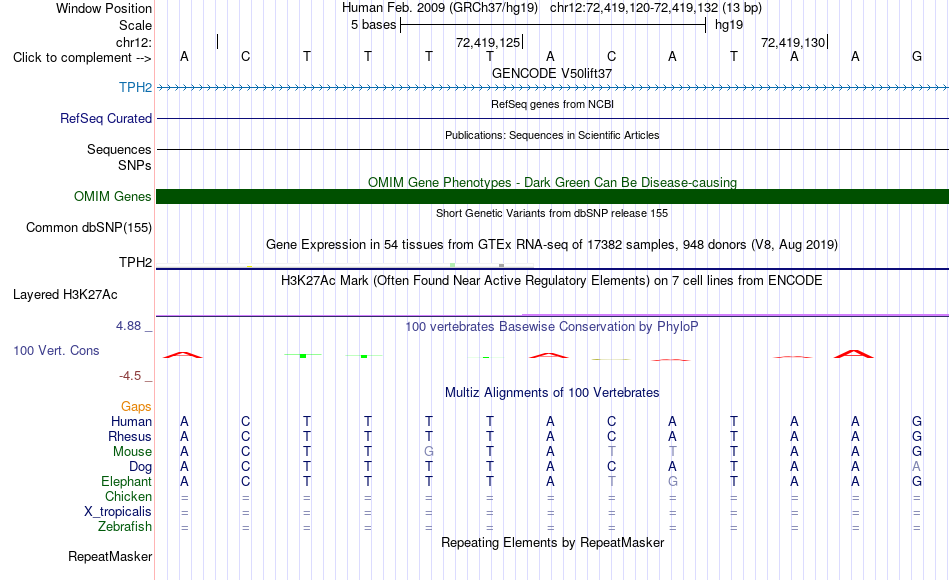Image resolution: width=950 pixels, height=580 pixels.
Task: Open Common dbSNP(155) track label
Action: (88, 227)
